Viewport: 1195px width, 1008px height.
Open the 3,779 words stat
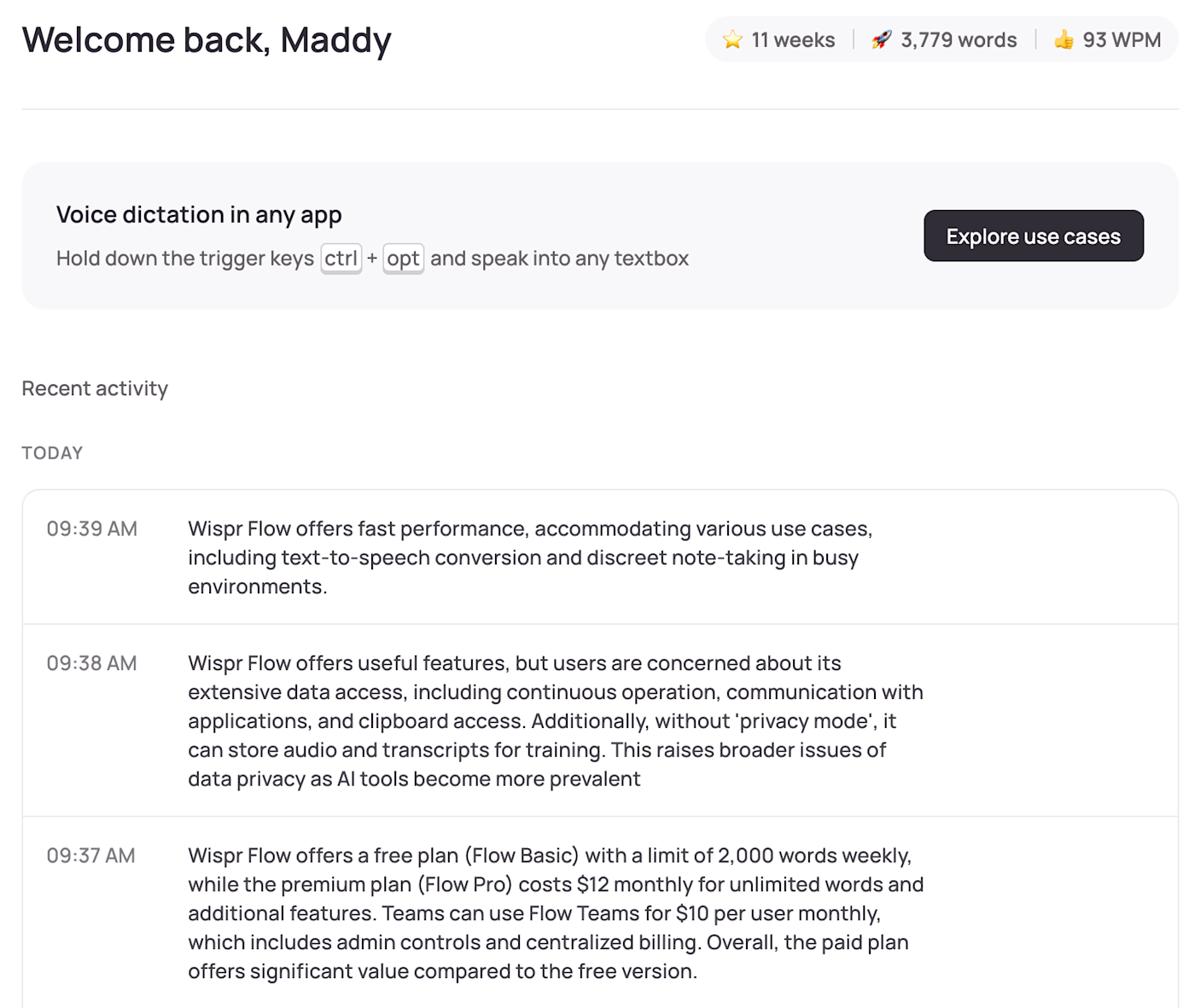coord(944,40)
